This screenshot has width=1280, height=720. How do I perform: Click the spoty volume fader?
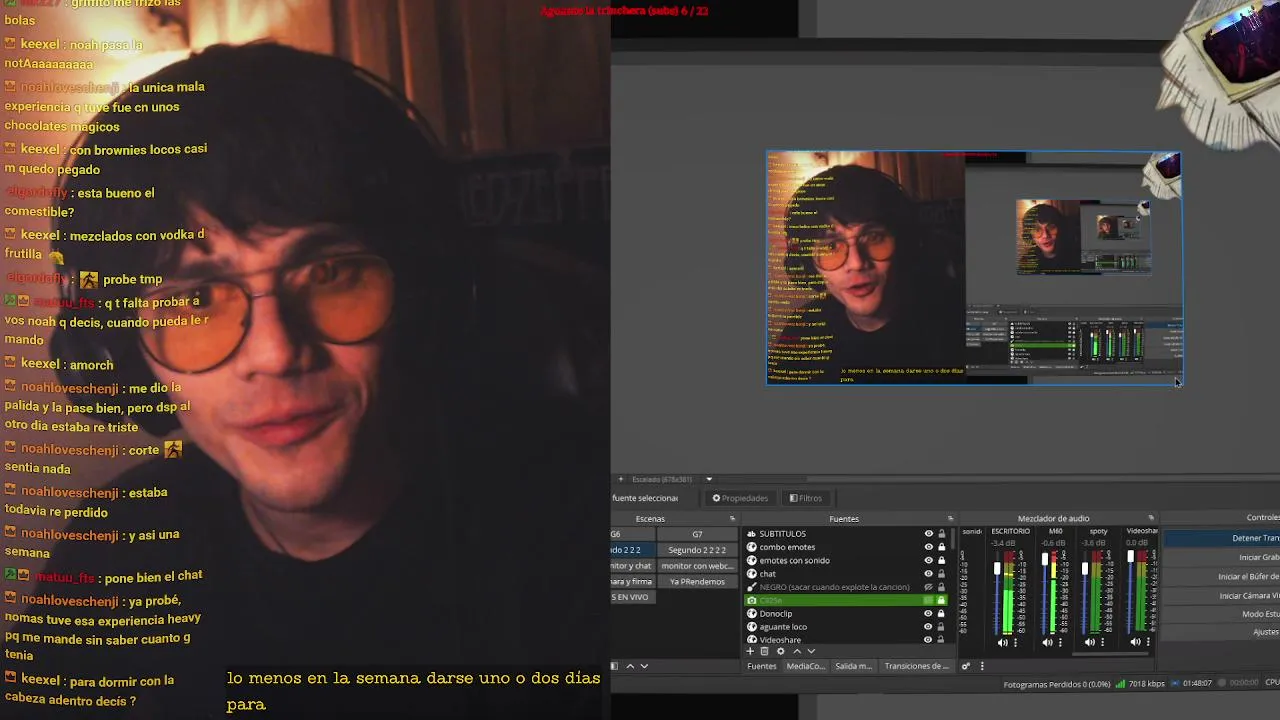click(x=1085, y=569)
